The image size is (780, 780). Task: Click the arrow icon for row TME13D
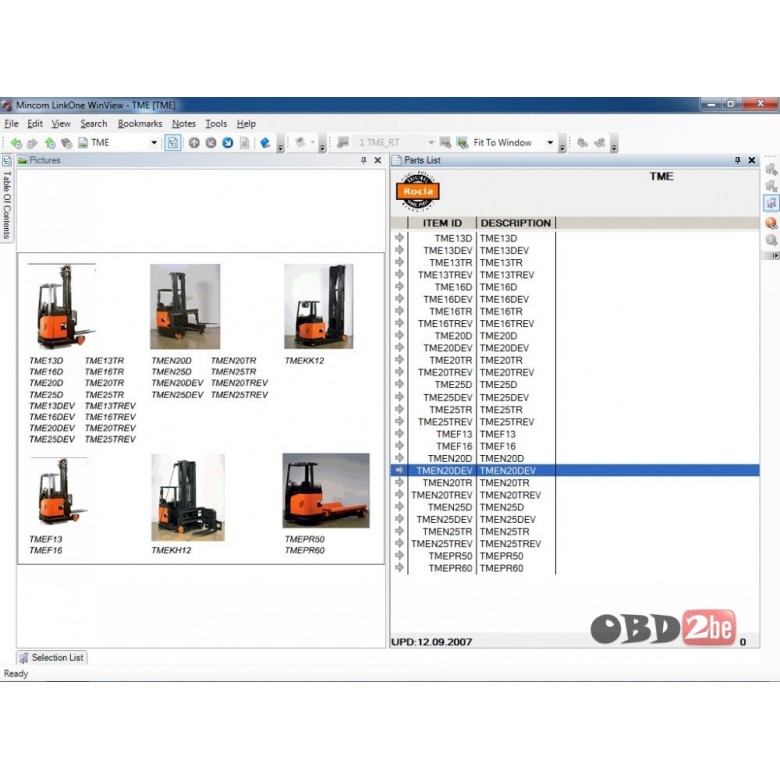[x=399, y=238]
